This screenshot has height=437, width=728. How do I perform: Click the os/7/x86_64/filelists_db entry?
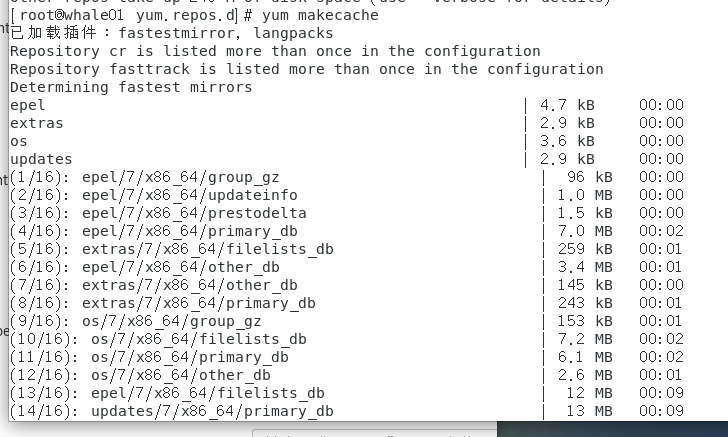(198, 339)
